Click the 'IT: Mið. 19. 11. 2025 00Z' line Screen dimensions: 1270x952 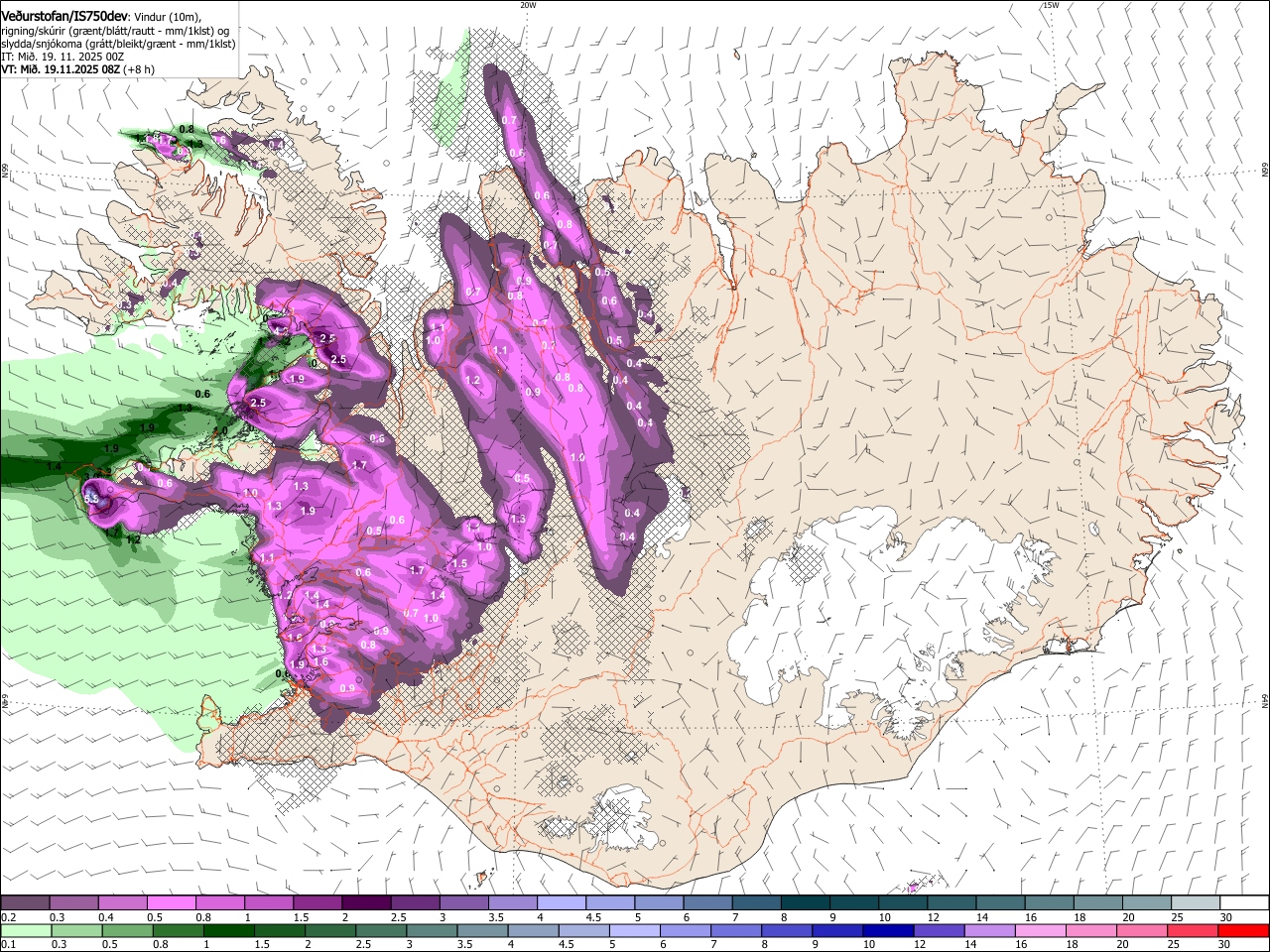(63, 57)
